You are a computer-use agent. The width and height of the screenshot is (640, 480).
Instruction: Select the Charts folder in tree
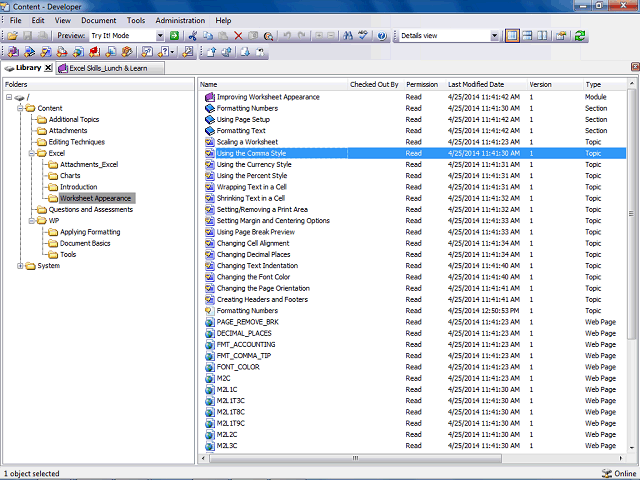[70, 176]
